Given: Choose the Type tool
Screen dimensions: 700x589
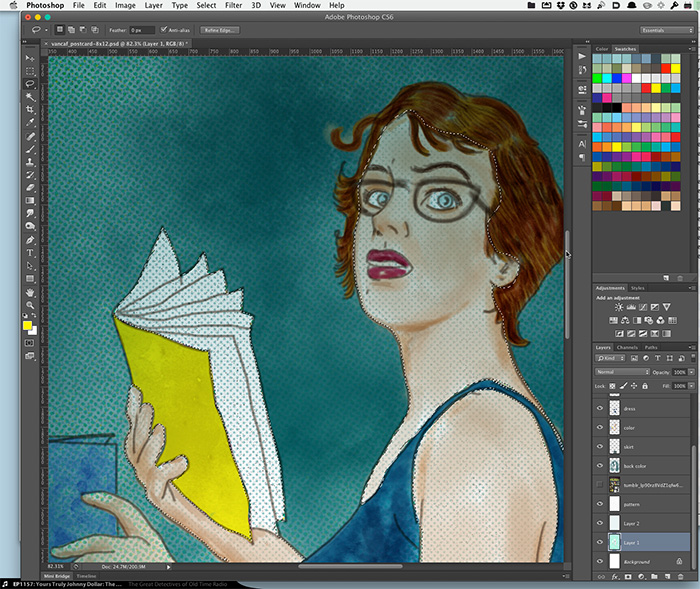Looking at the screenshot, I should 30,252.
